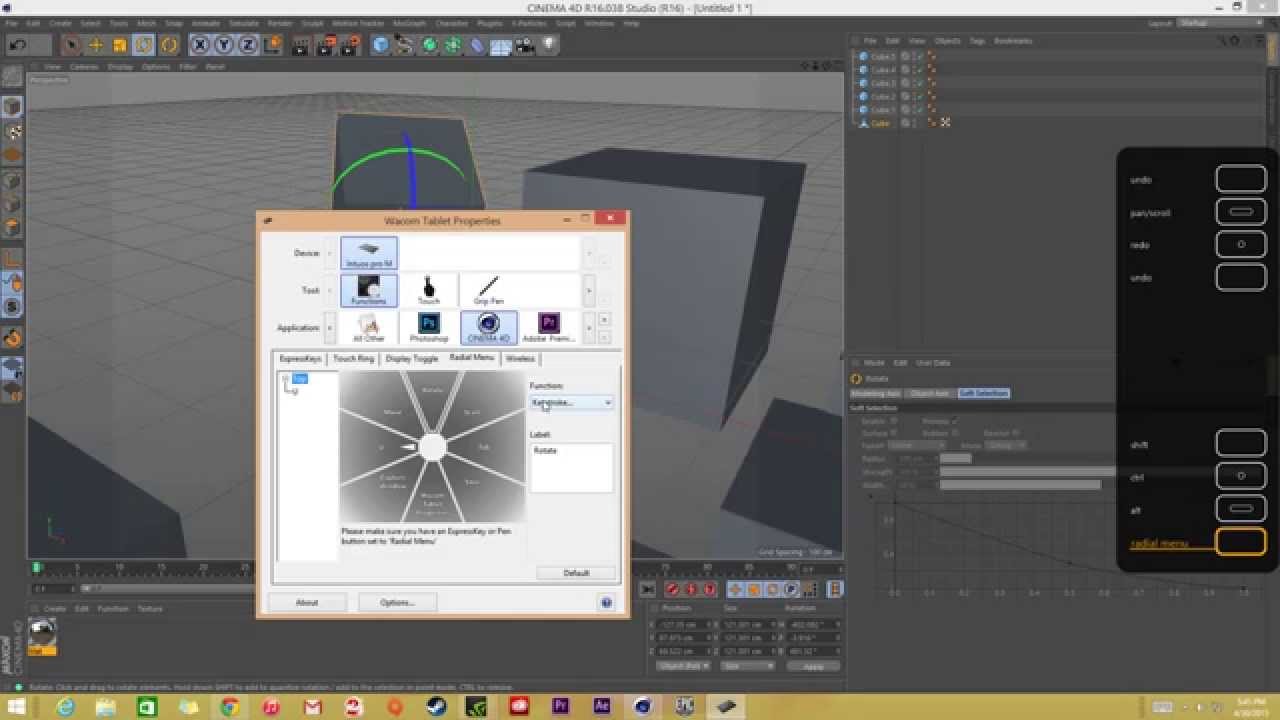
Task: Switch to the Display Toggle tab
Action: [x=412, y=358]
